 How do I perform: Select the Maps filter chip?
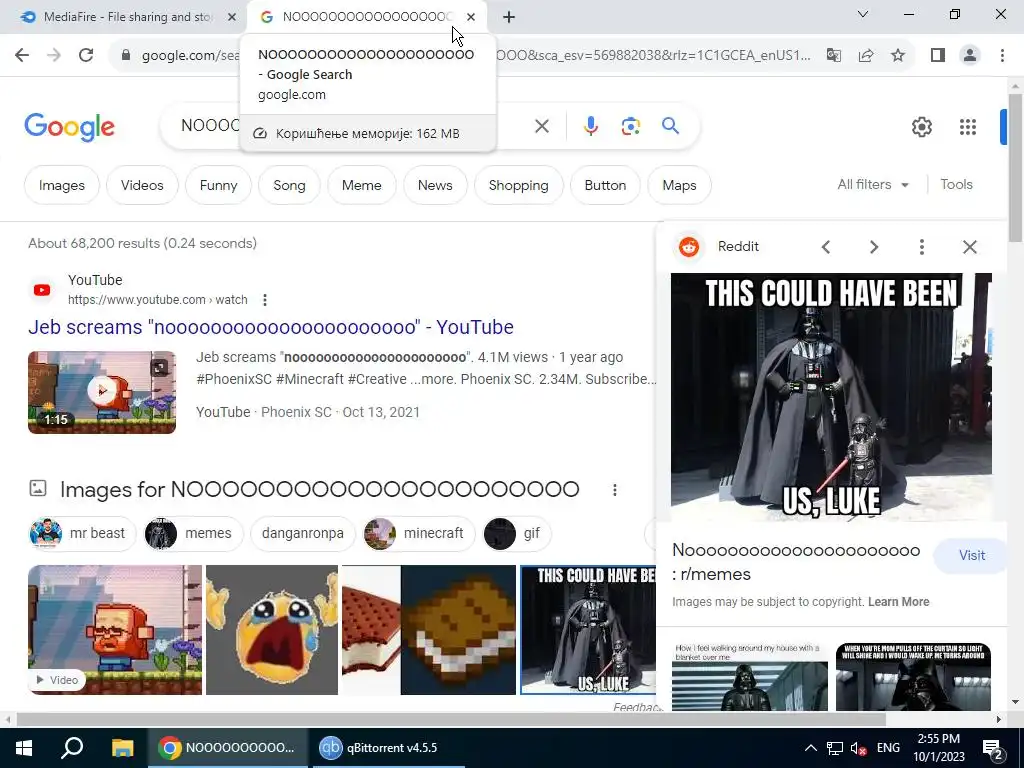679,185
